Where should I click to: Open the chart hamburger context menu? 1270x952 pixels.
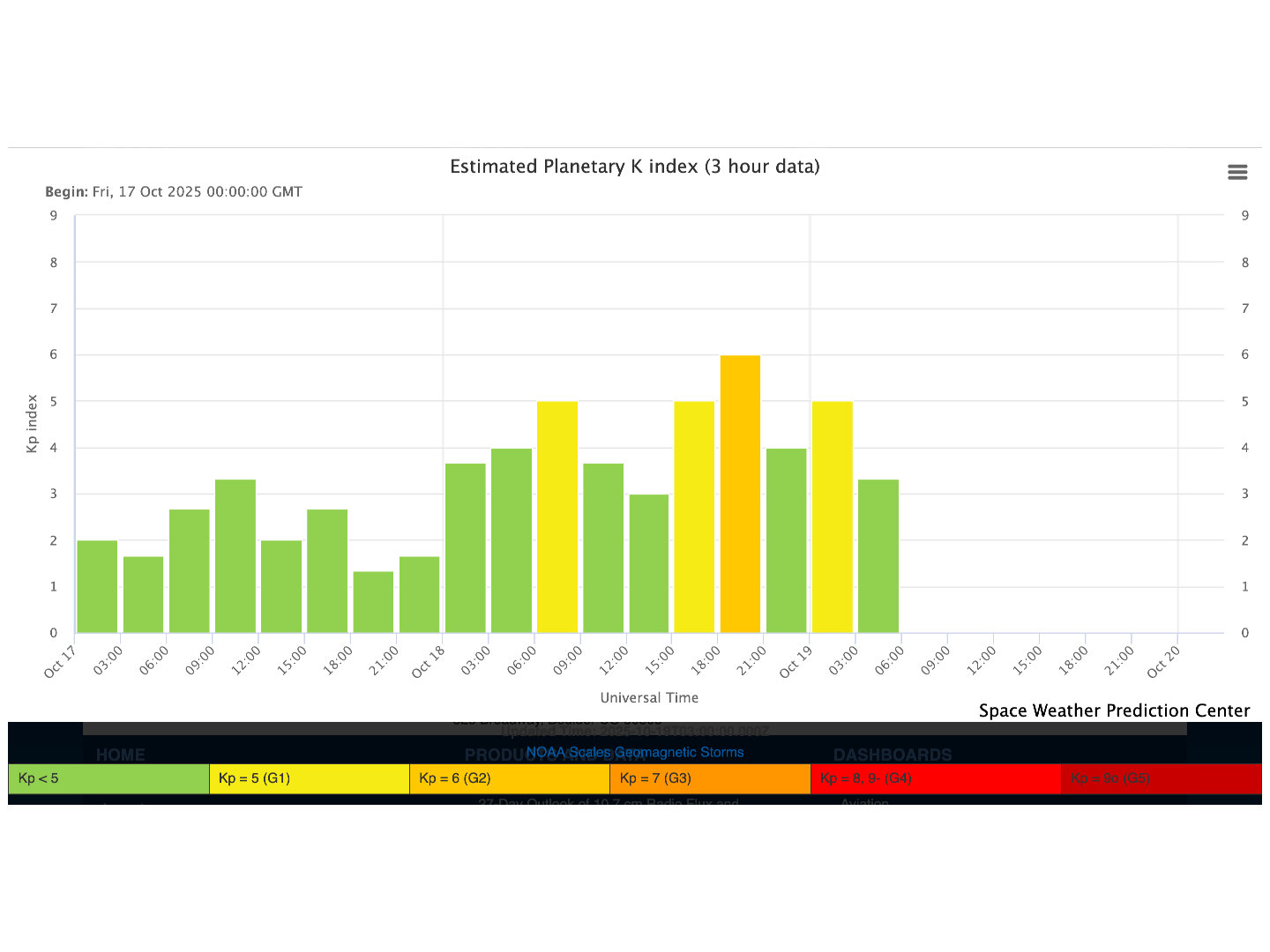point(1237,173)
